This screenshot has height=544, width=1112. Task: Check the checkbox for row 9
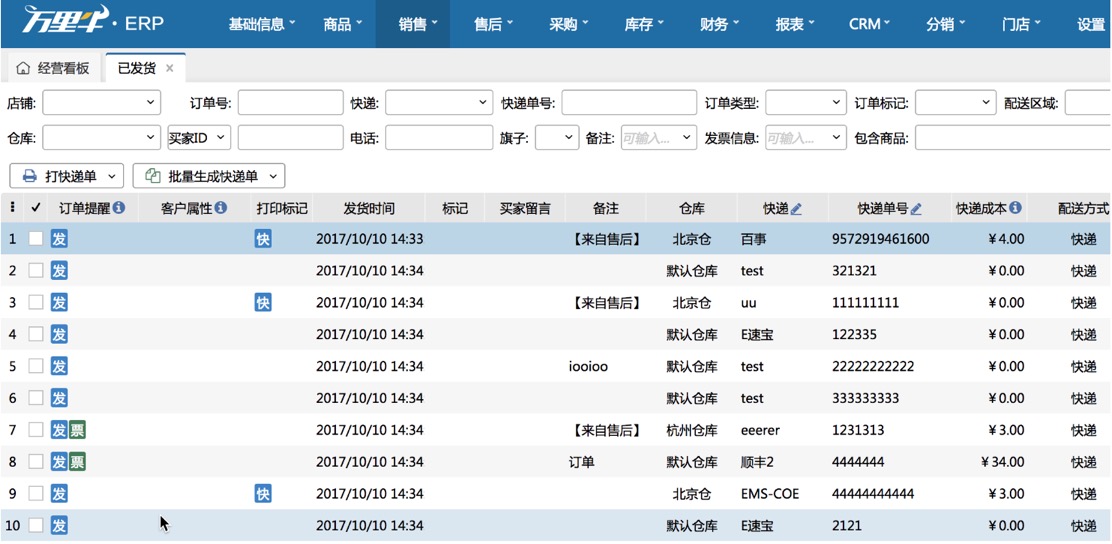tap(35, 494)
